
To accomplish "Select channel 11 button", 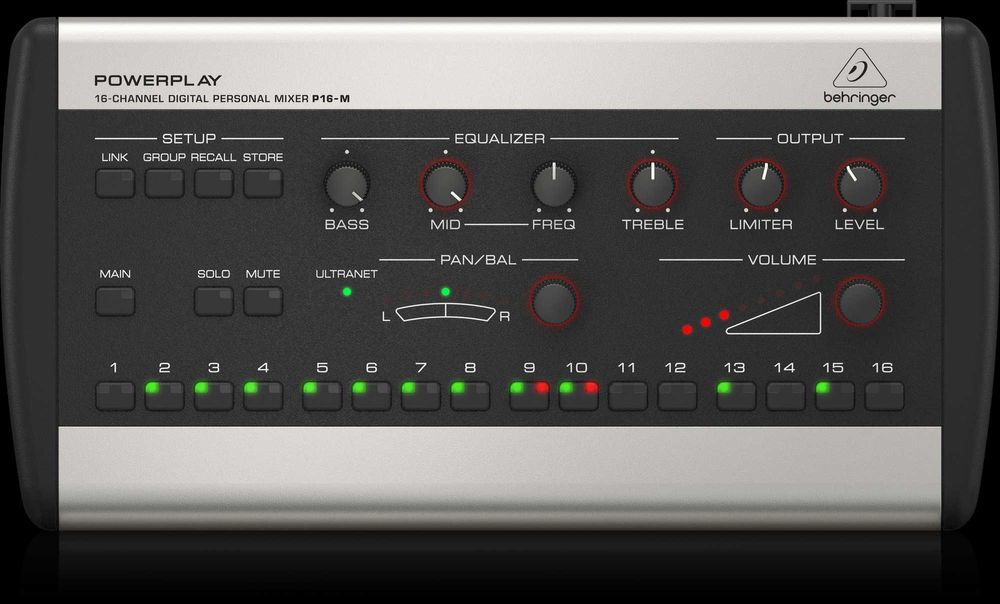I will point(628,396).
